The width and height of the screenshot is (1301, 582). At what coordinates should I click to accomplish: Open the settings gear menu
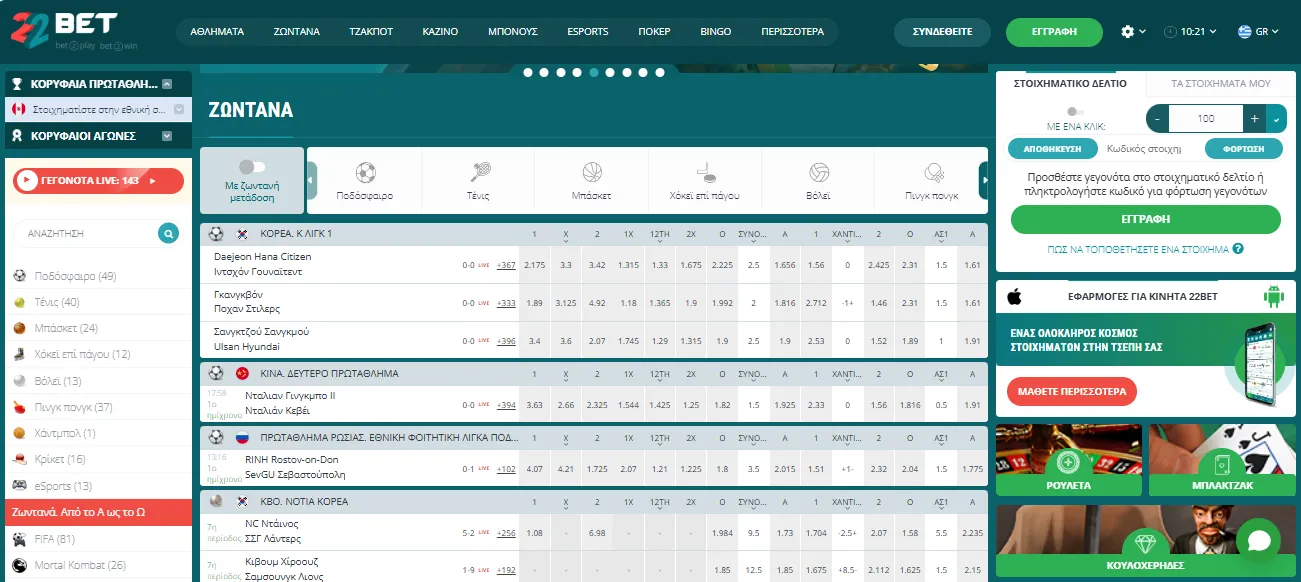pos(1128,32)
